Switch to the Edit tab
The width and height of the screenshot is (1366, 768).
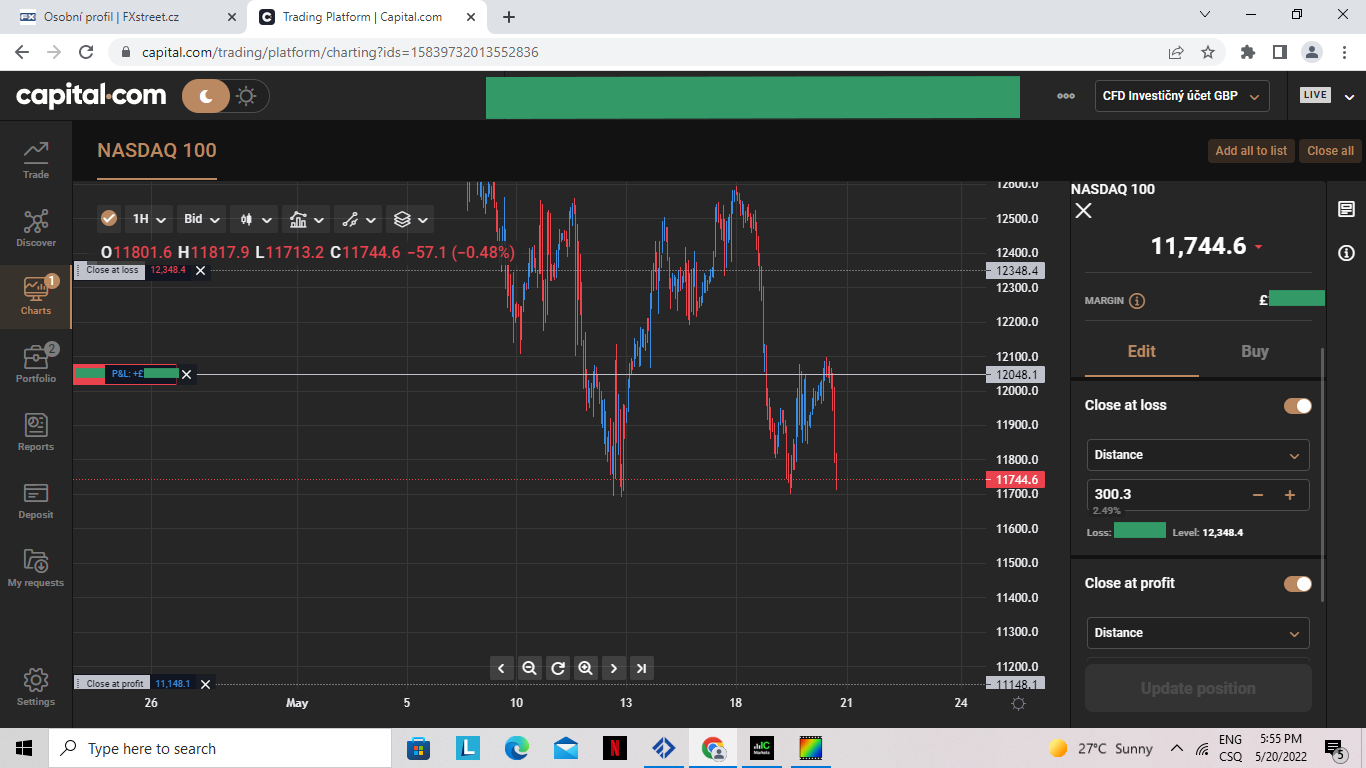tap(1141, 352)
